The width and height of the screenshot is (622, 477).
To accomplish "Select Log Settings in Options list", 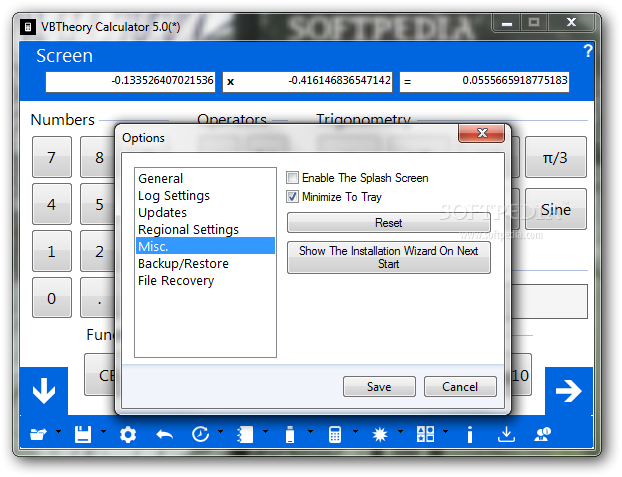I will point(205,195).
